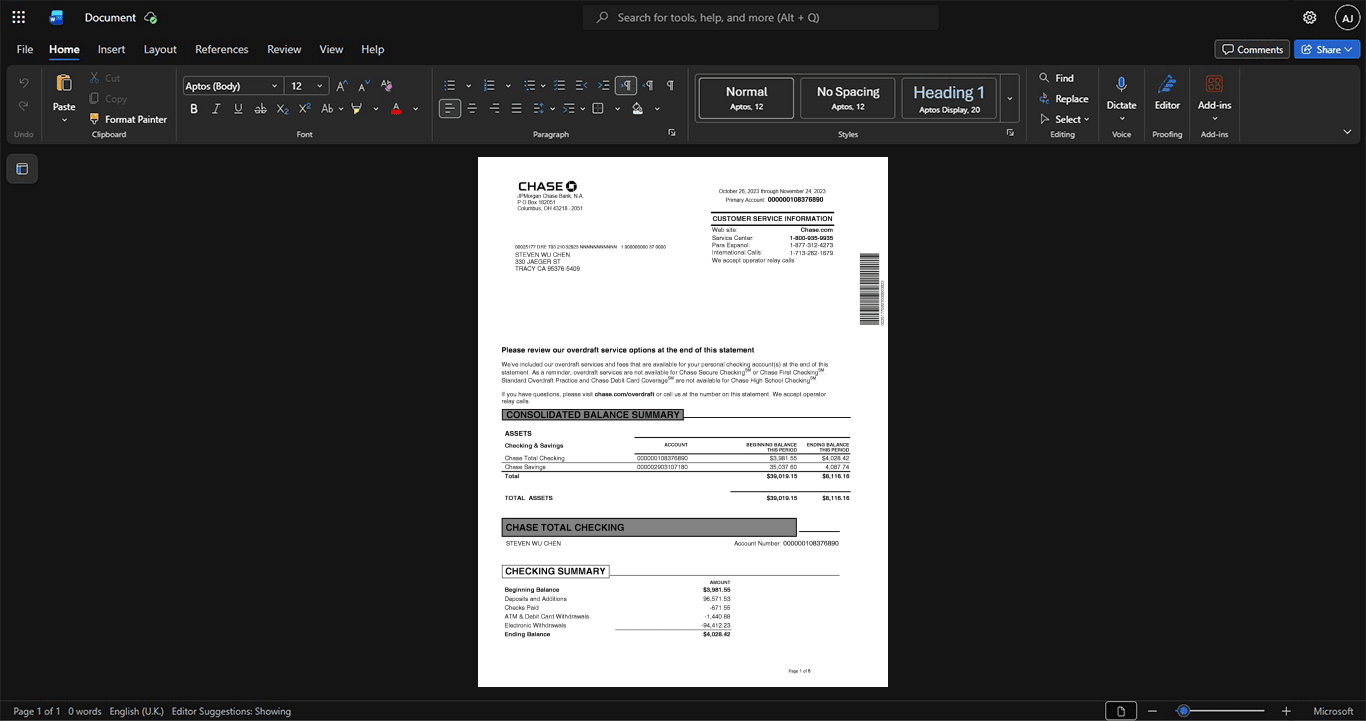Viewport: 1366px width, 721px height.
Task: Click the search box for tools and help
Action: tap(761, 17)
